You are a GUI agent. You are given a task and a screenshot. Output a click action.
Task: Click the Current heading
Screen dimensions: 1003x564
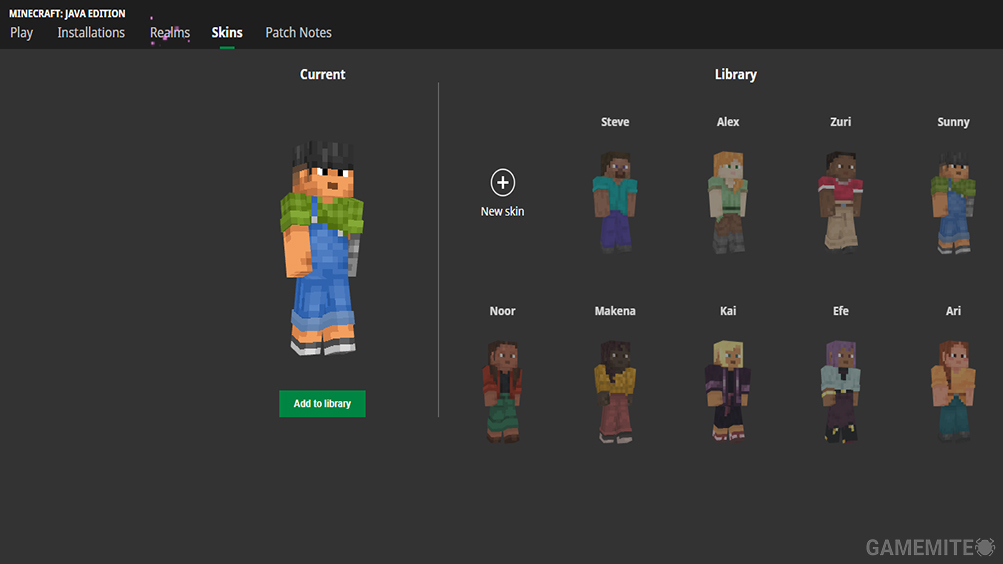322,74
